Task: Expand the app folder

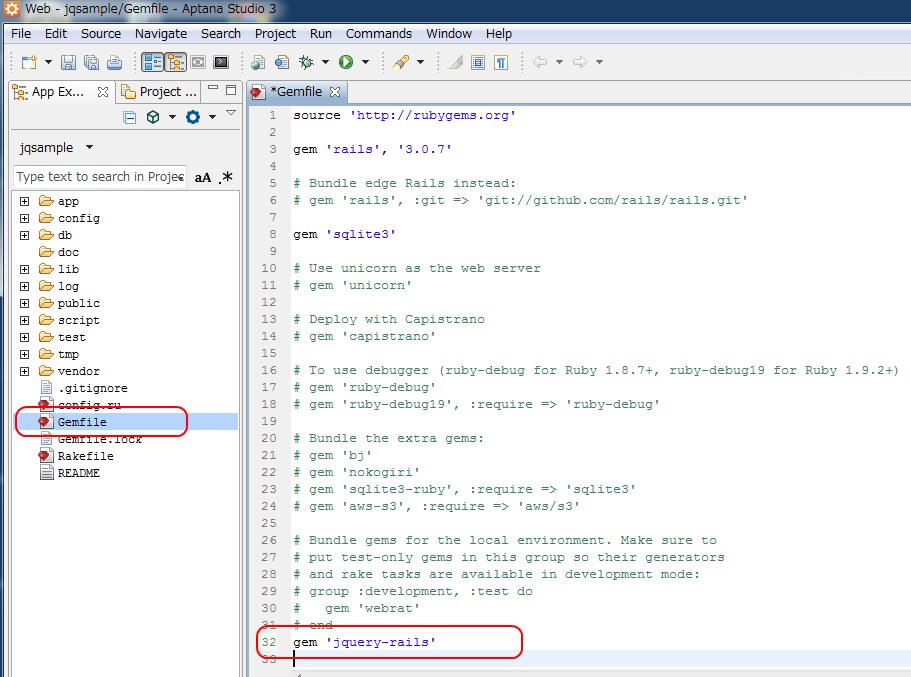Action: coord(24,201)
